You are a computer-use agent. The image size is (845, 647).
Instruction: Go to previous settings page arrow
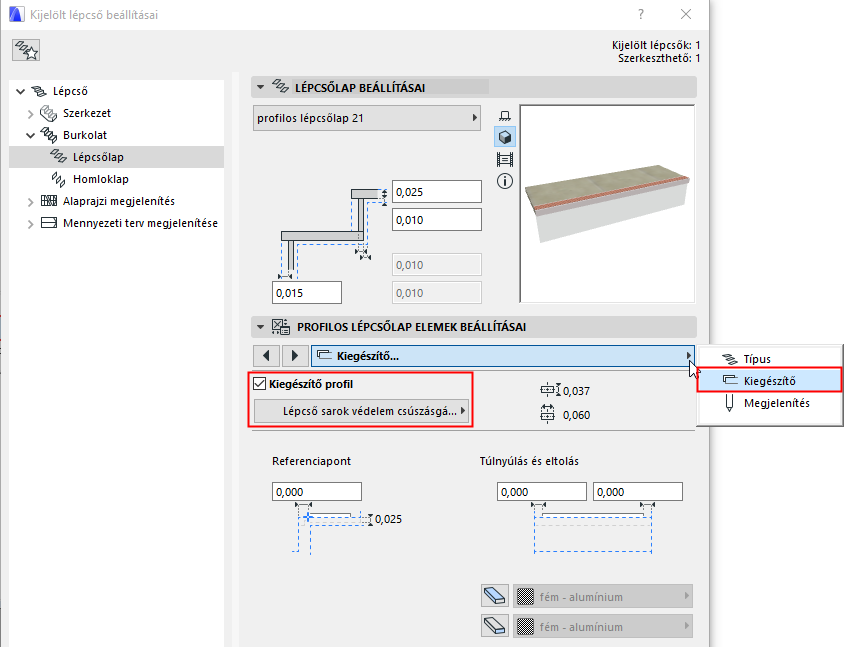click(266, 356)
